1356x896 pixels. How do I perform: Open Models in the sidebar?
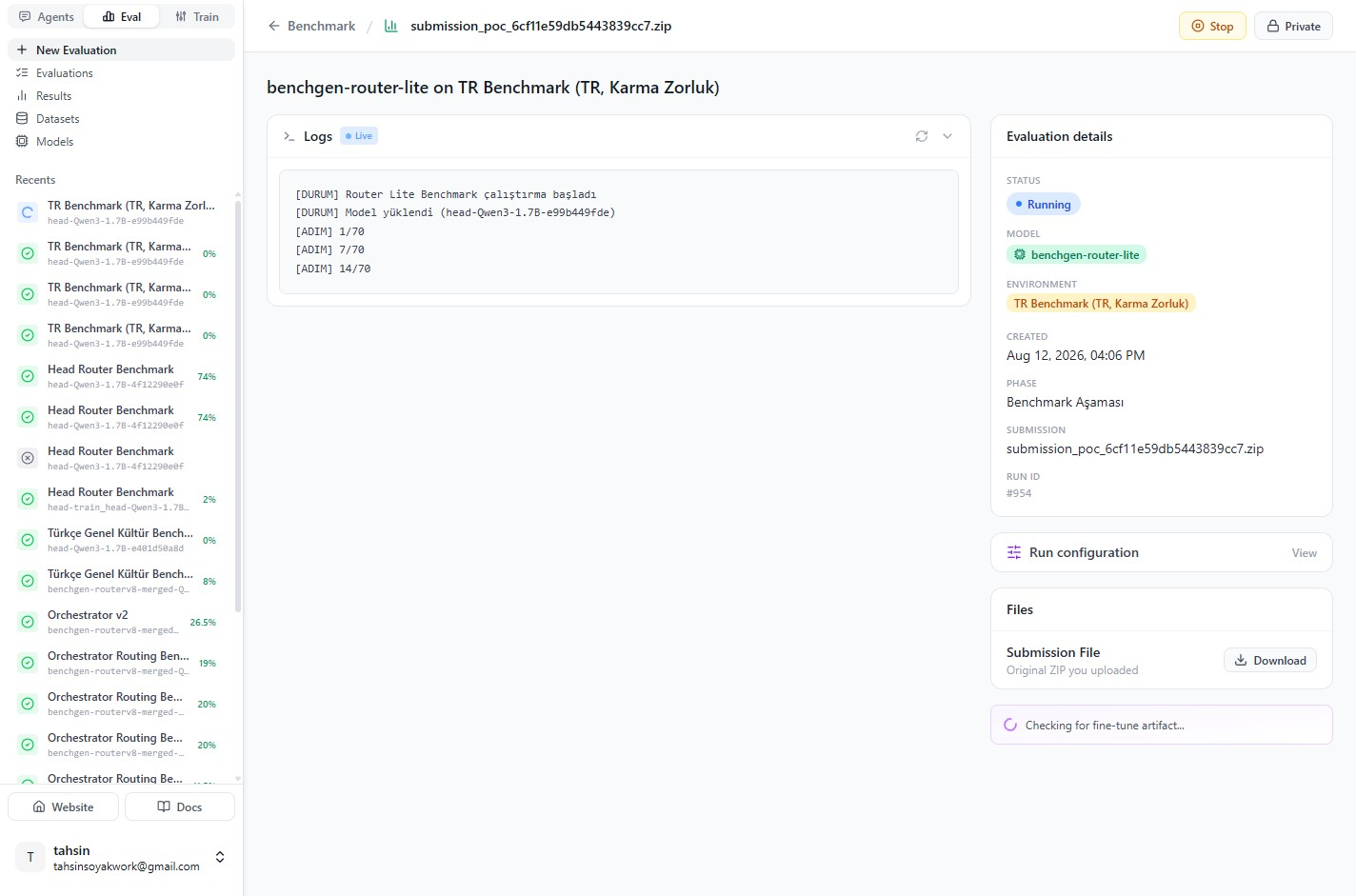pos(121,141)
